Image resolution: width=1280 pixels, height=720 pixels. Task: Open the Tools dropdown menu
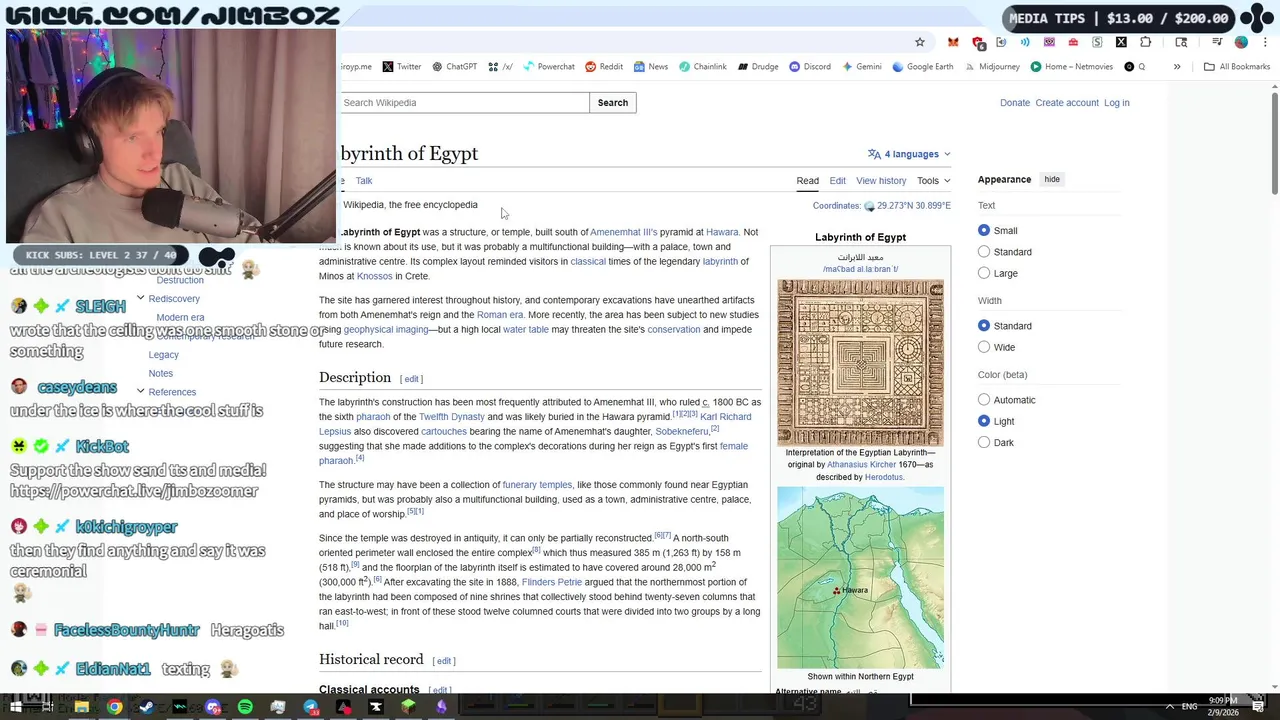[x=934, y=181]
